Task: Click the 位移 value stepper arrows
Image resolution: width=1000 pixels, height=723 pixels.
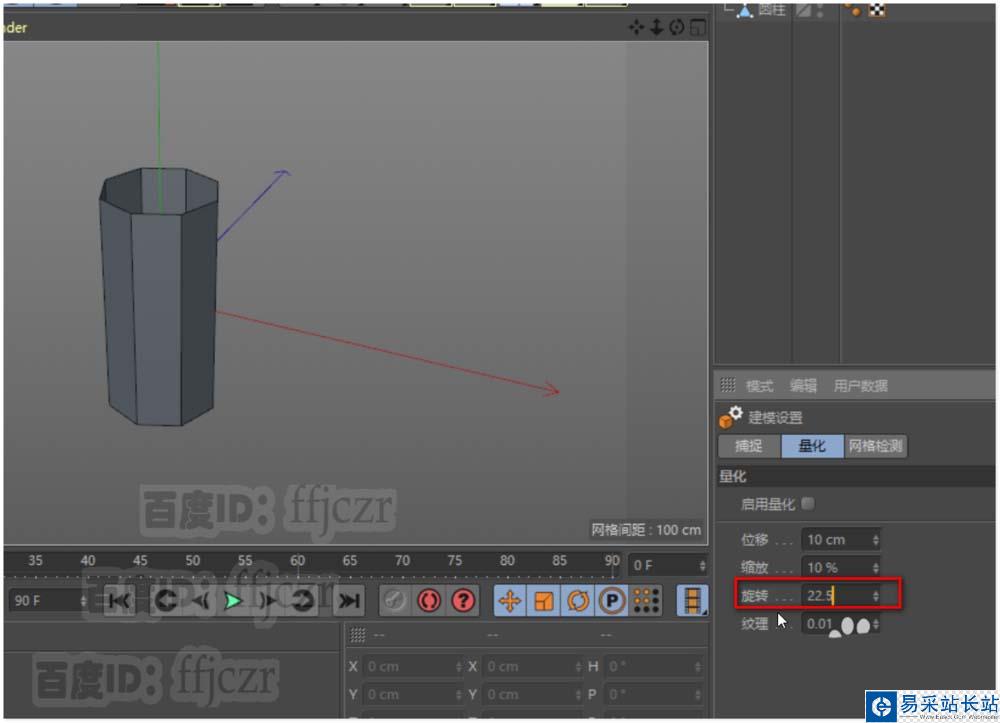Action: point(876,540)
